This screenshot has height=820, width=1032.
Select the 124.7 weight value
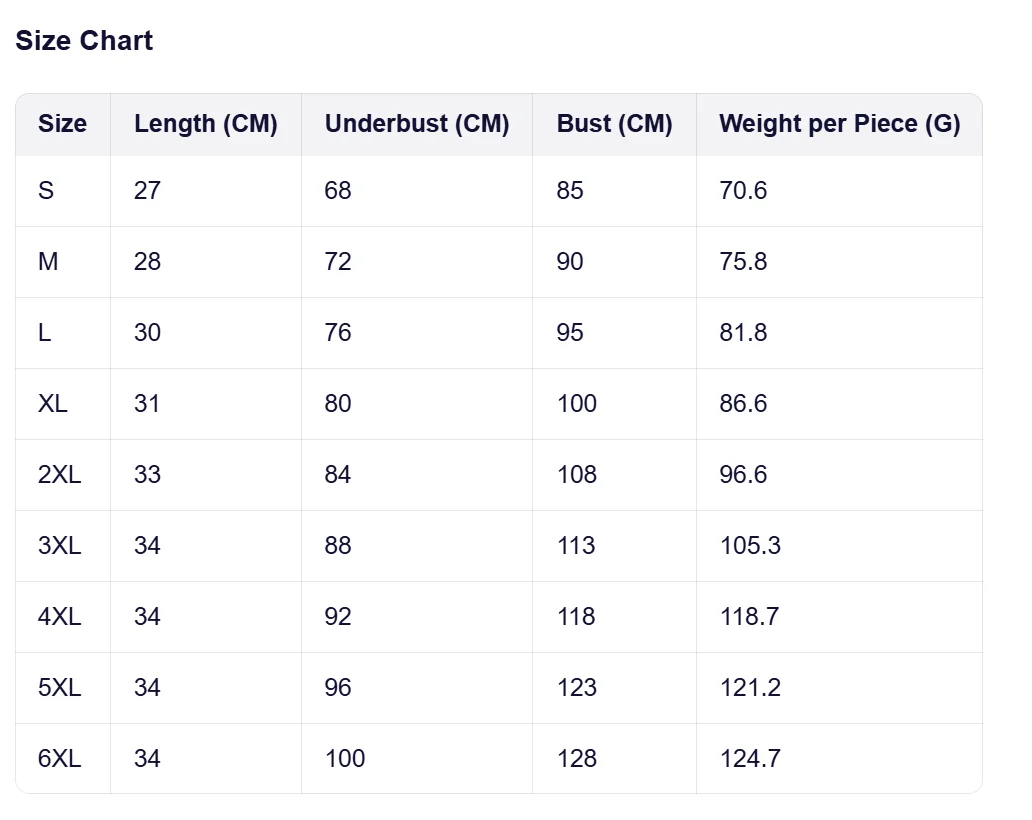750,759
